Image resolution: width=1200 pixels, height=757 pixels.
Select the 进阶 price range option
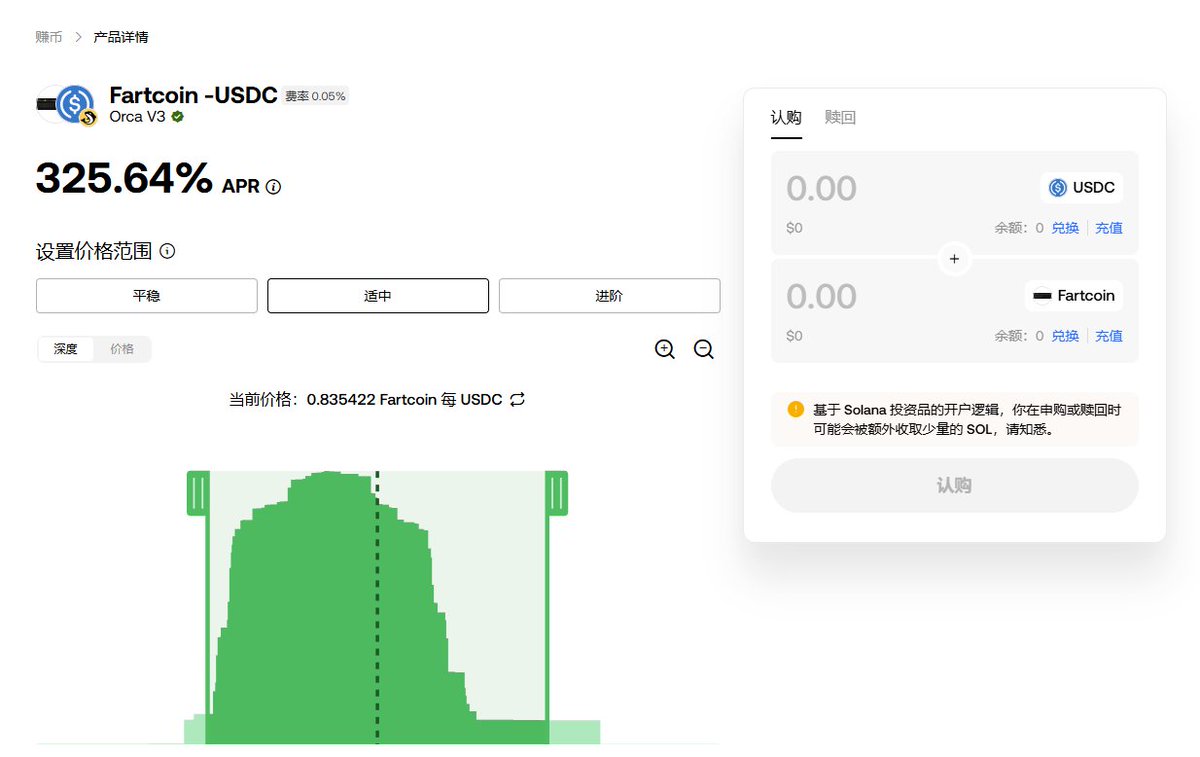point(609,296)
